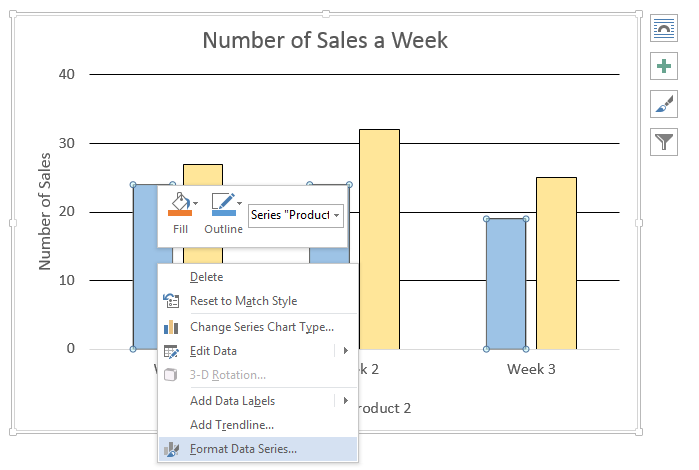Expand the Outline color dropdown arrow

(x=239, y=203)
